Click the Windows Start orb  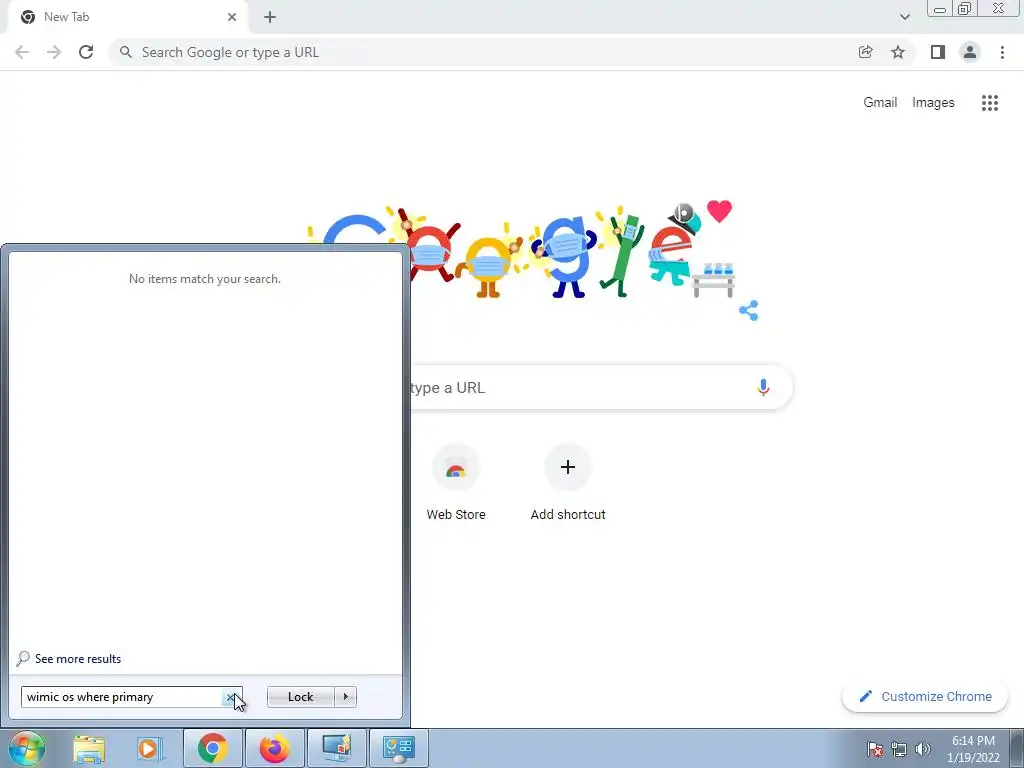tap(27, 748)
